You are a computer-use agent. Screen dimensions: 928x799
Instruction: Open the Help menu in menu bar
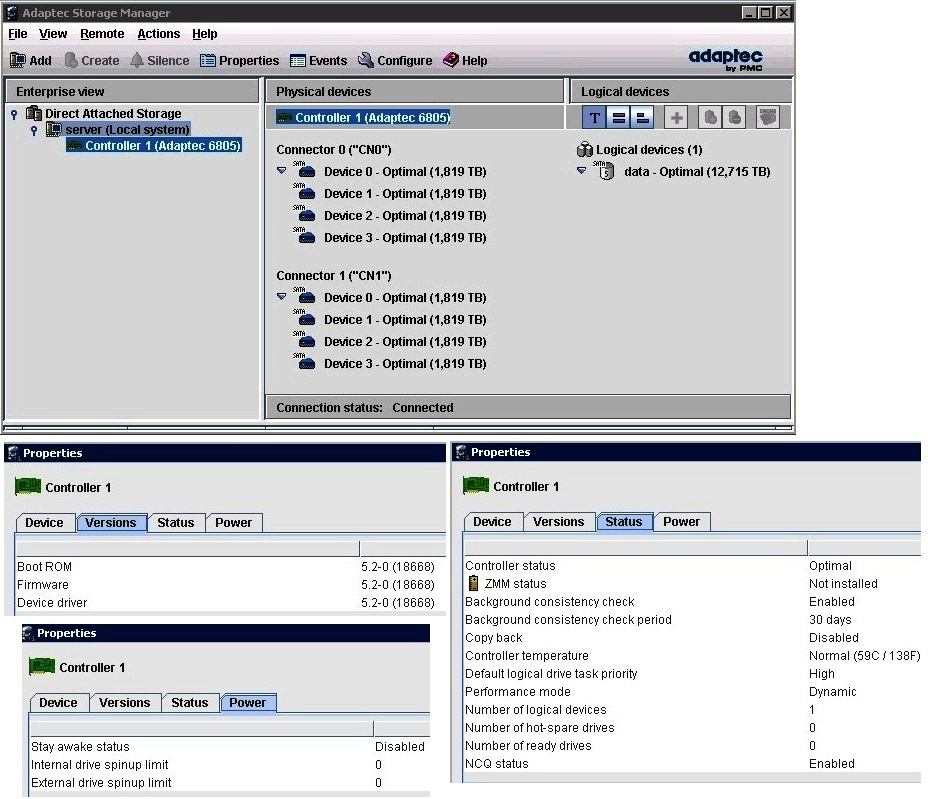pyautogui.click(x=205, y=34)
